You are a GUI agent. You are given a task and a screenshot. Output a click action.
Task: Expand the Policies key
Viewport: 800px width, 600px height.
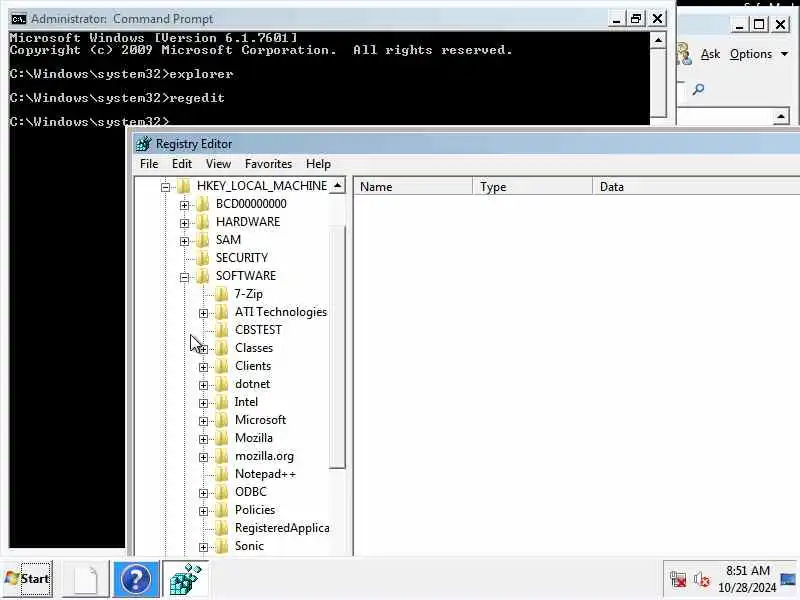[x=203, y=511]
